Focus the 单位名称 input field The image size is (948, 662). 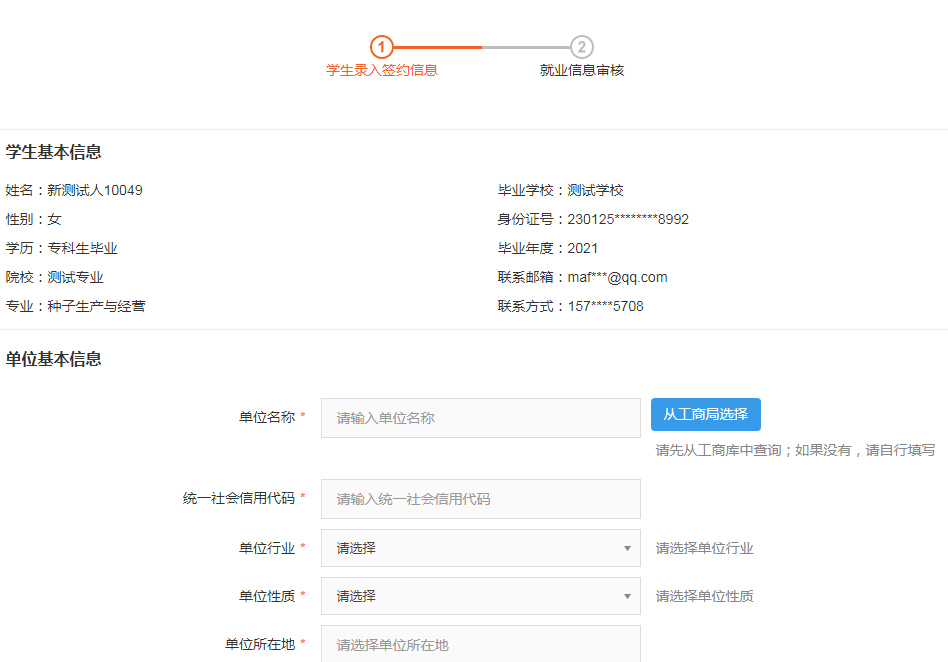pyautogui.click(x=480, y=418)
